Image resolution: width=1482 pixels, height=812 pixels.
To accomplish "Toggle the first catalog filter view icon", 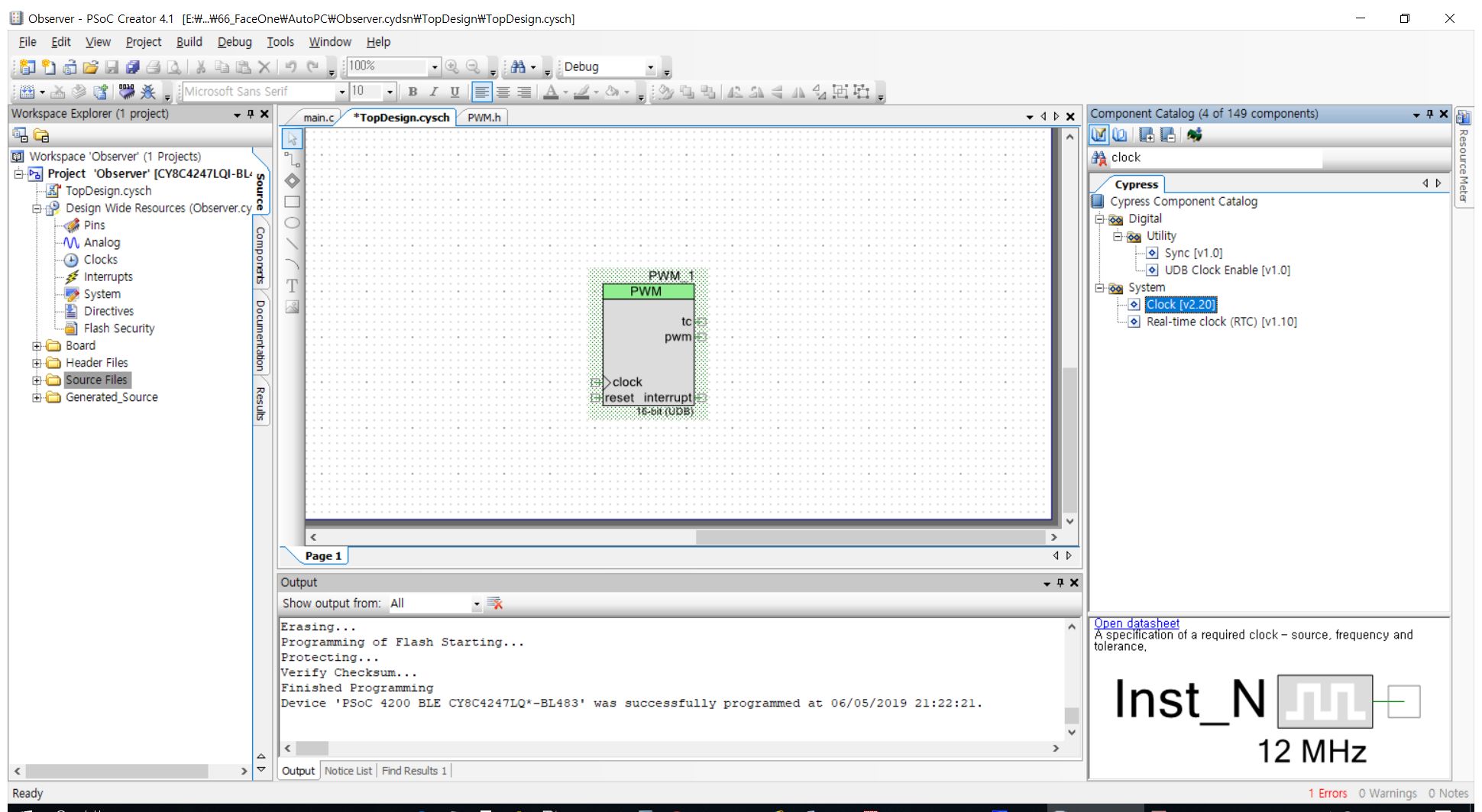I will 1099,135.
